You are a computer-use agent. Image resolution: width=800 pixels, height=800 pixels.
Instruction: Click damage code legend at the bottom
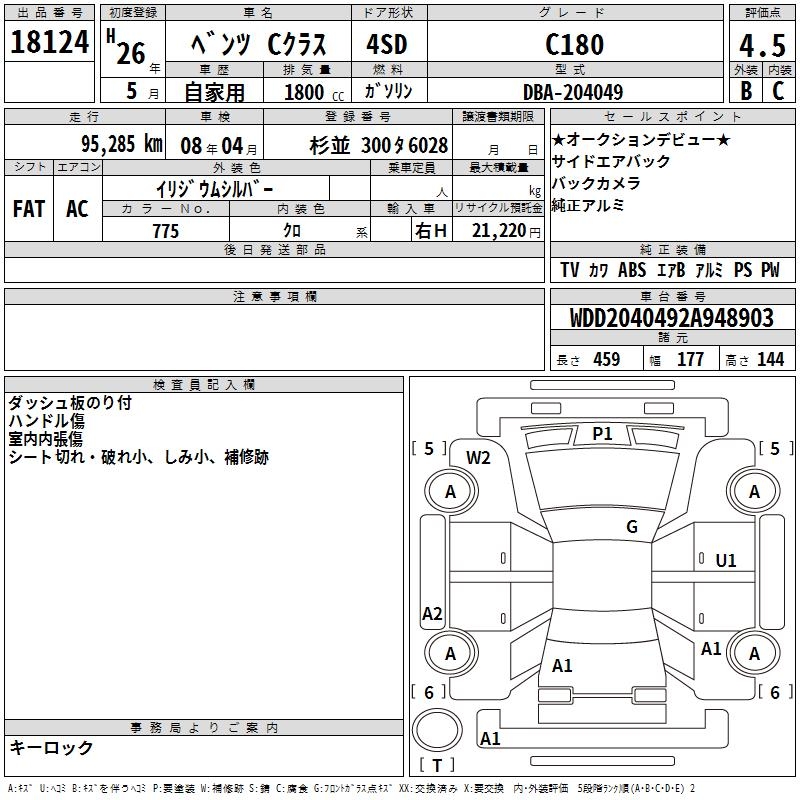[352, 789]
